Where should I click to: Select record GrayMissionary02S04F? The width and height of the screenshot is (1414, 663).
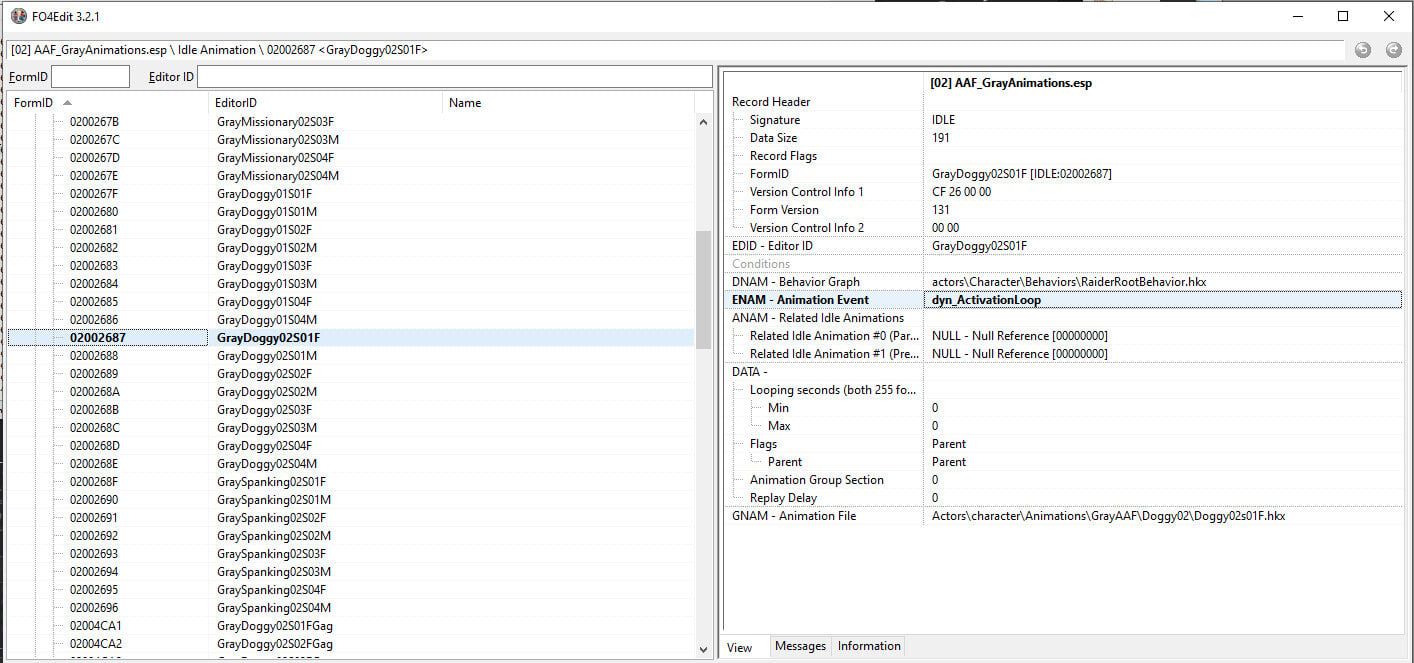click(x=351, y=158)
